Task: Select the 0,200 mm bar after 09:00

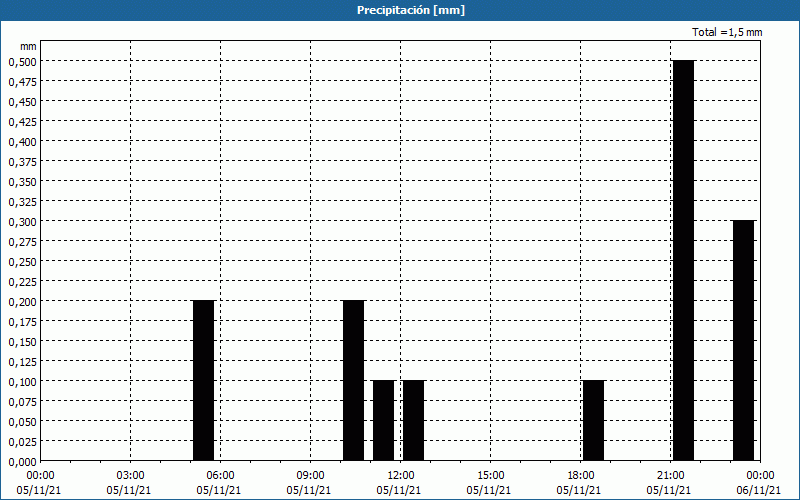Action: (x=354, y=381)
